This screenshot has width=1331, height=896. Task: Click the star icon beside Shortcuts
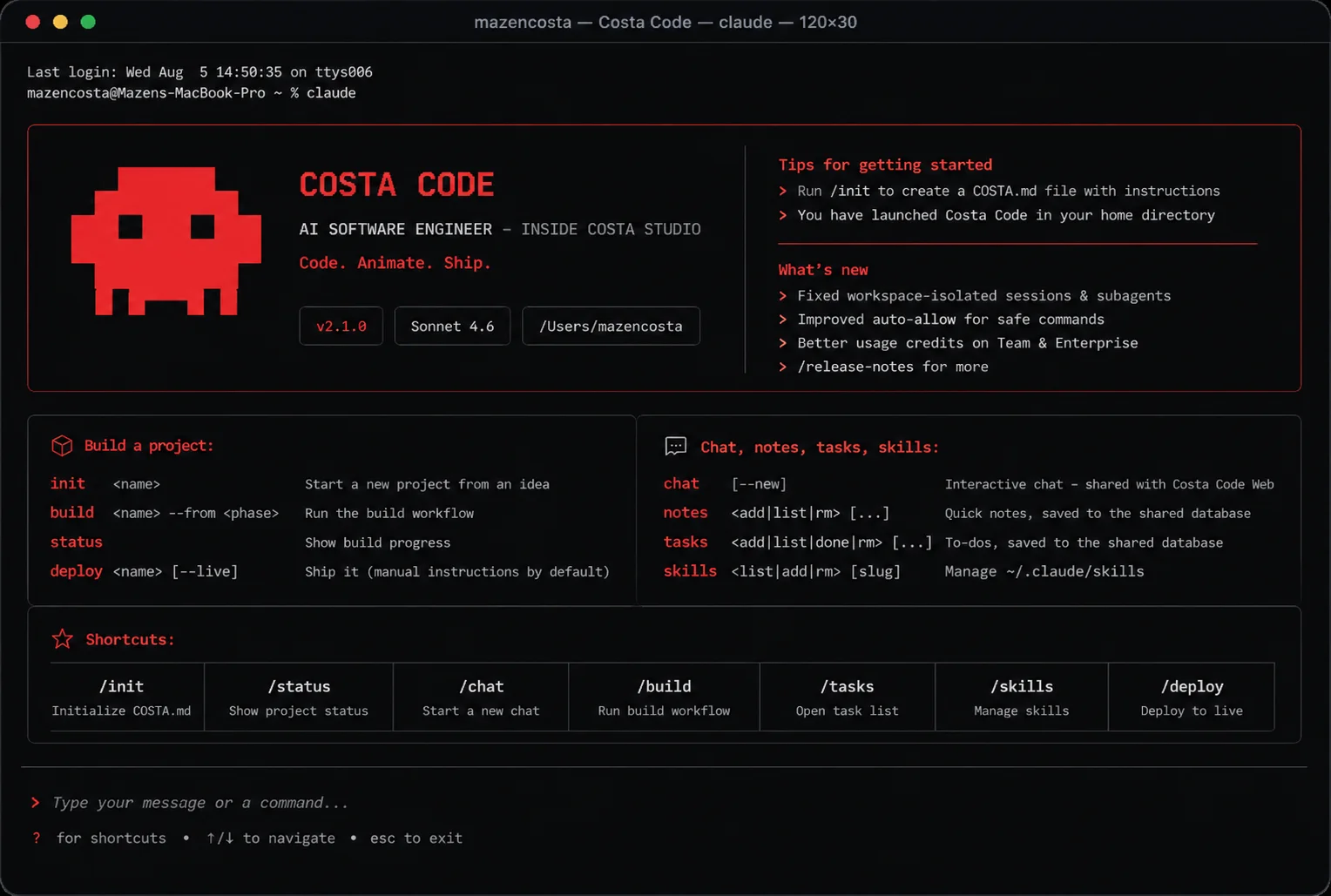tap(63, 639)
